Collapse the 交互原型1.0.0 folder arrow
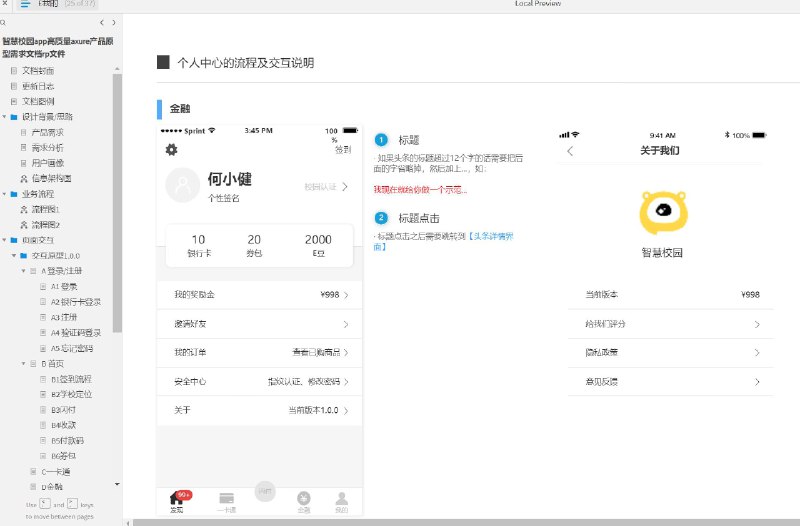The image size is (800, 526). [14, 255]
